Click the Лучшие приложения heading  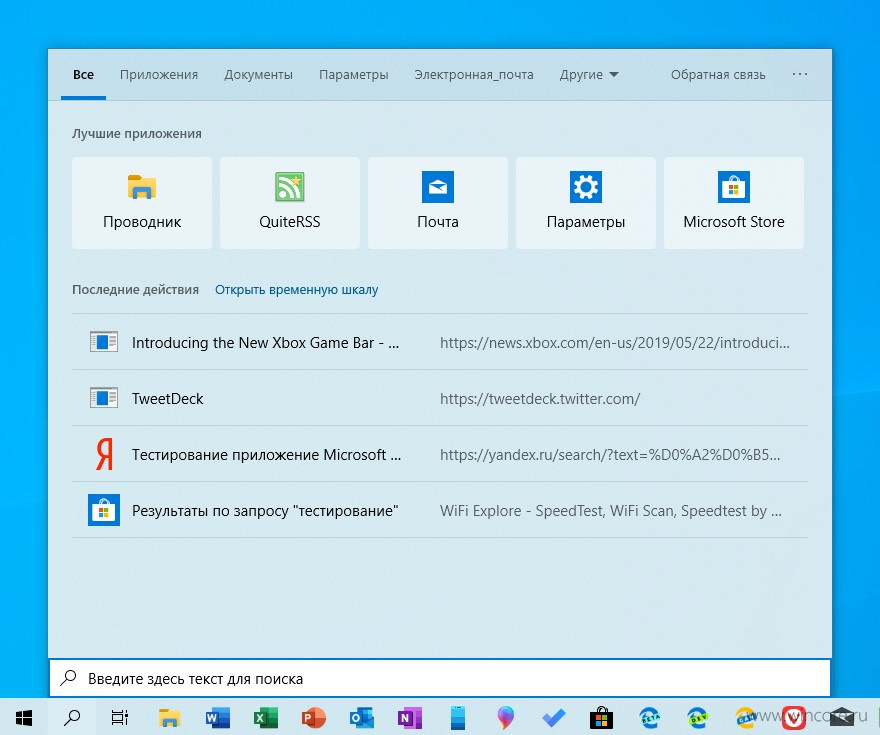136,134
